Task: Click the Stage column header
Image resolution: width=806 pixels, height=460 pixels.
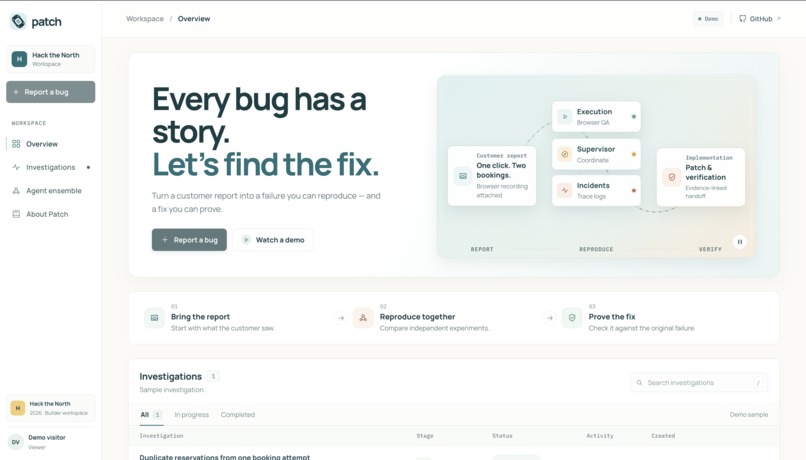Action: tap(425, 436)
